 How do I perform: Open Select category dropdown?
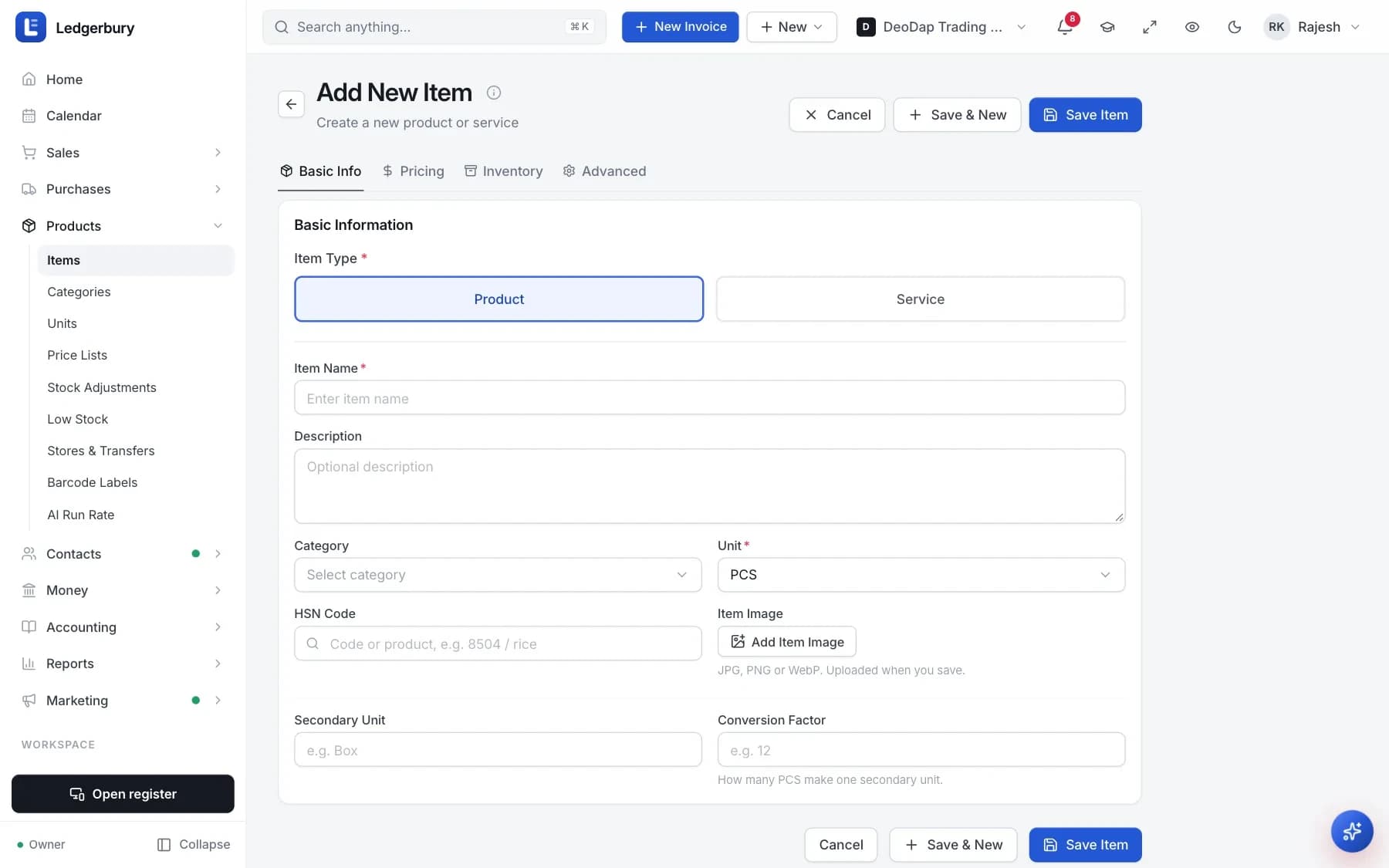tap(498, 575)
